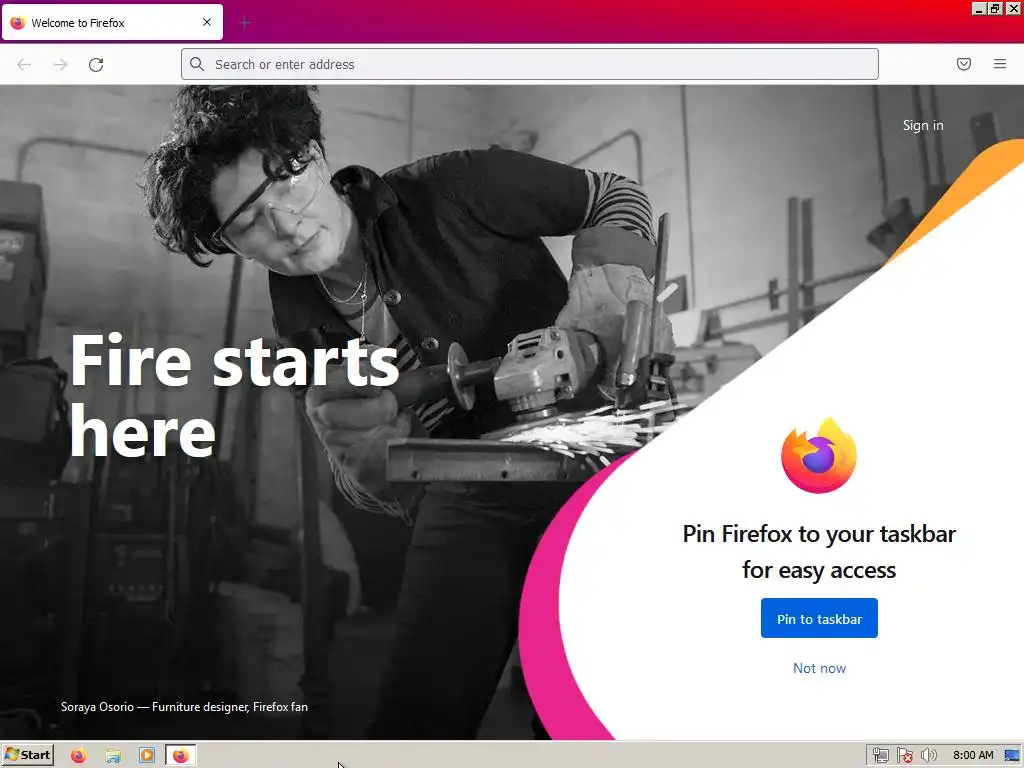The width and height of the screenshot is (1024, 768).
Task: Dismiss with the Not now link
Action: point(819,668)
